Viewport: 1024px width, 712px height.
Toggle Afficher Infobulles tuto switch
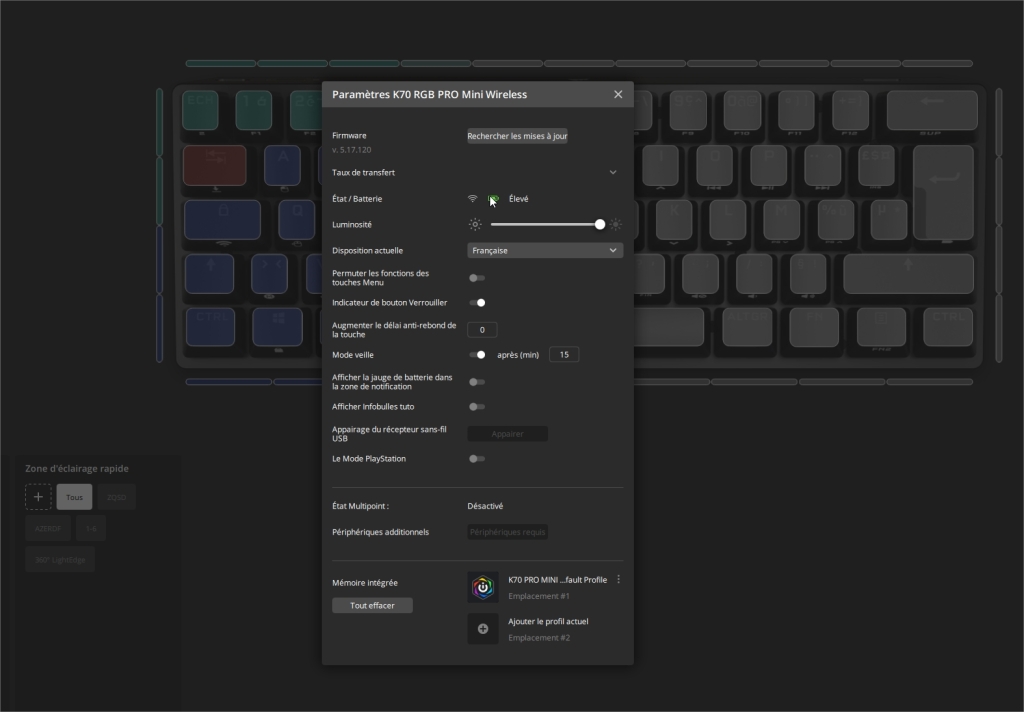pos(477,407)
